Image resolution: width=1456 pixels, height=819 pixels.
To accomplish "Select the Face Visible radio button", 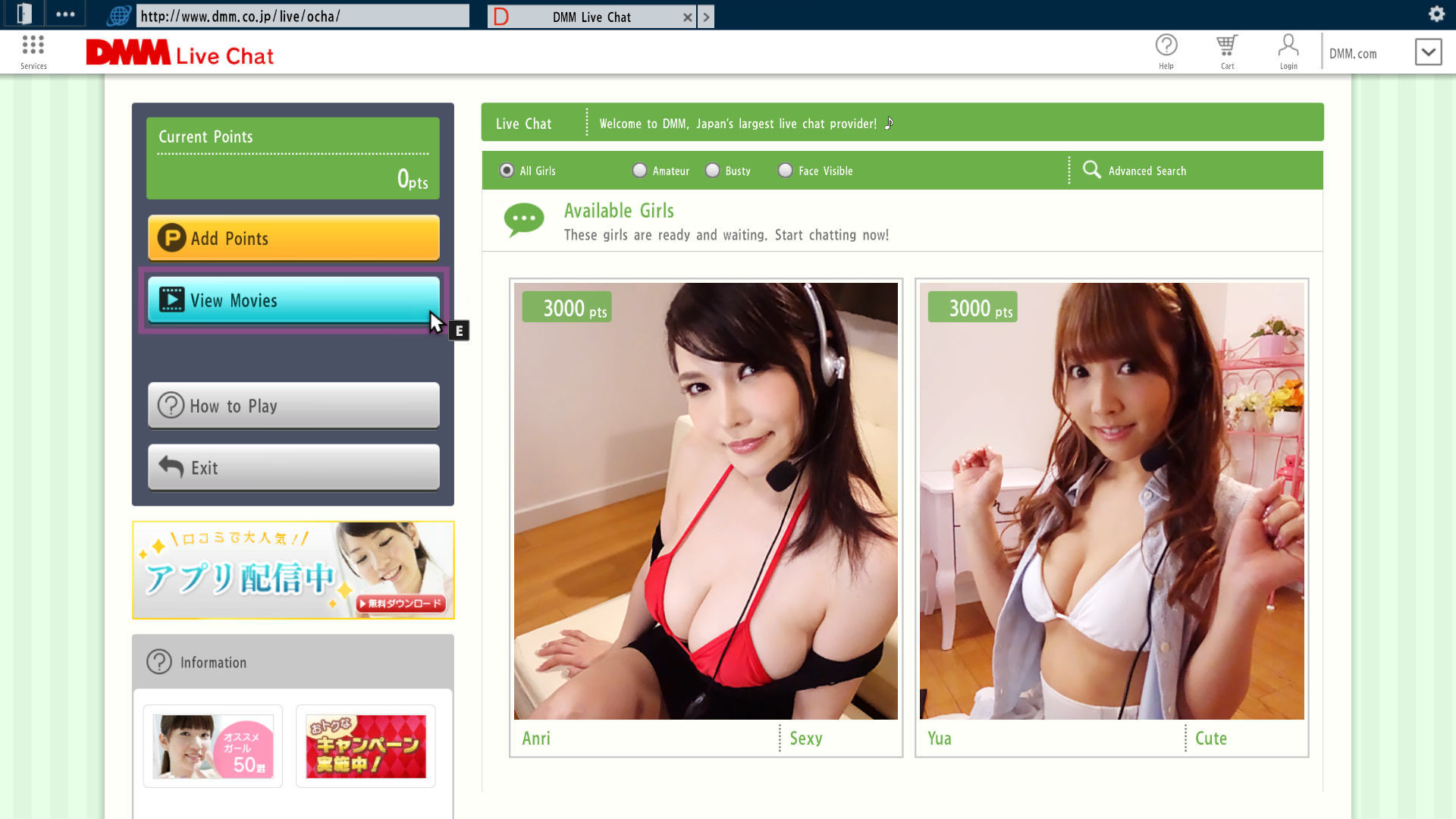I will tap(786, 170).
